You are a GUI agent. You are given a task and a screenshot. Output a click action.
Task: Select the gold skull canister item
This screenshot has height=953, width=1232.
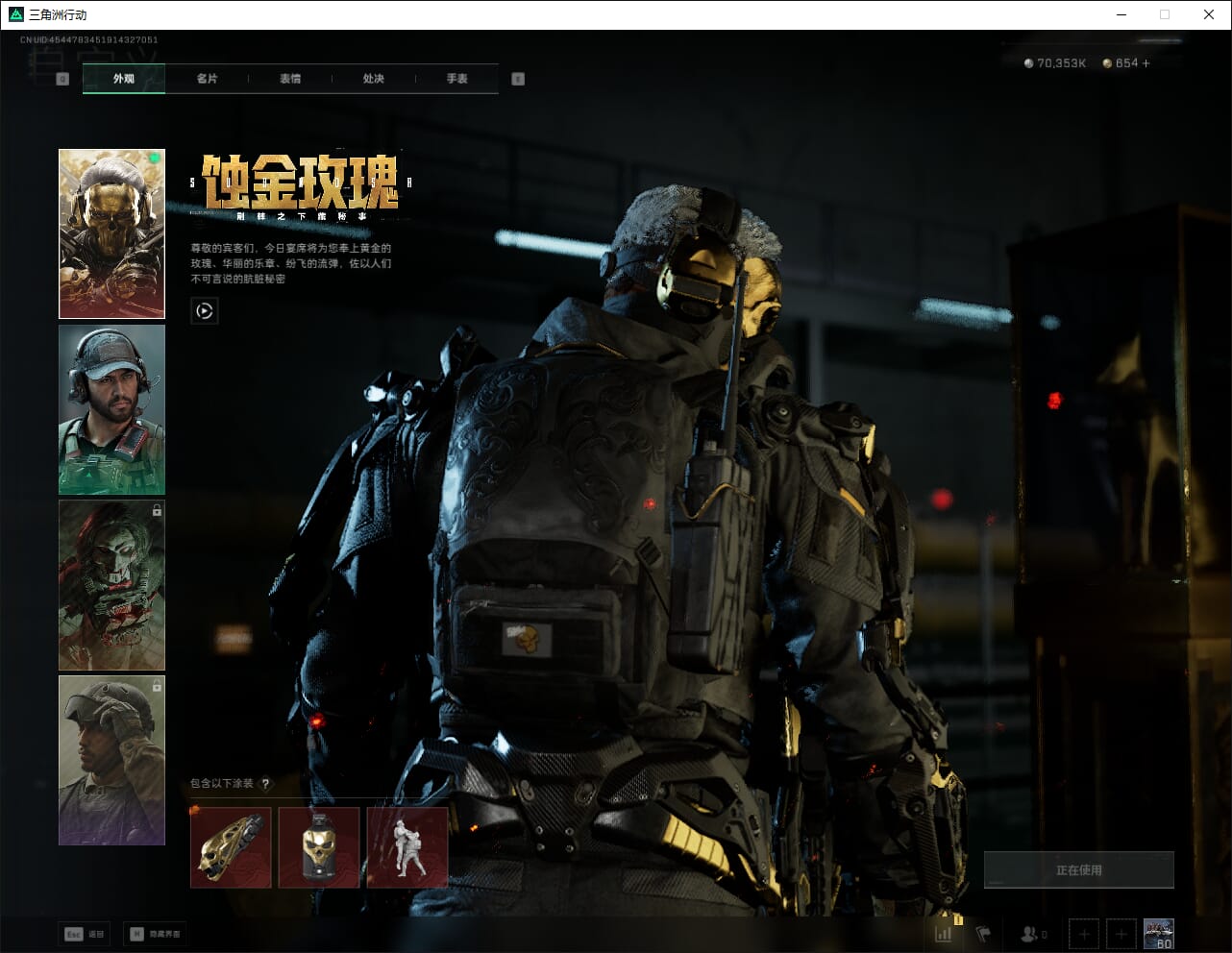319,847
